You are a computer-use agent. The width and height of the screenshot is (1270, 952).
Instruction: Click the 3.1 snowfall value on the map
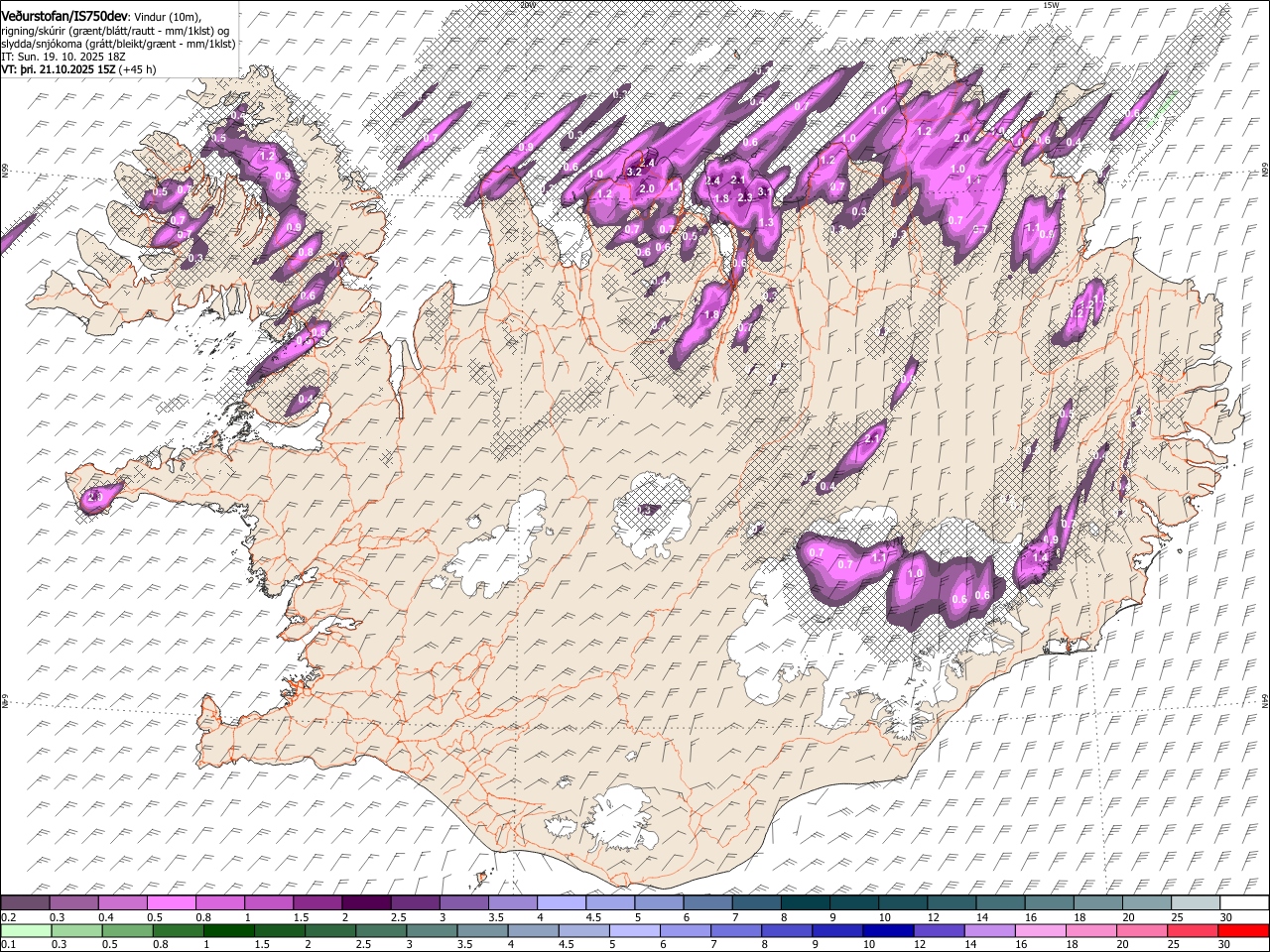pos(765,192)
